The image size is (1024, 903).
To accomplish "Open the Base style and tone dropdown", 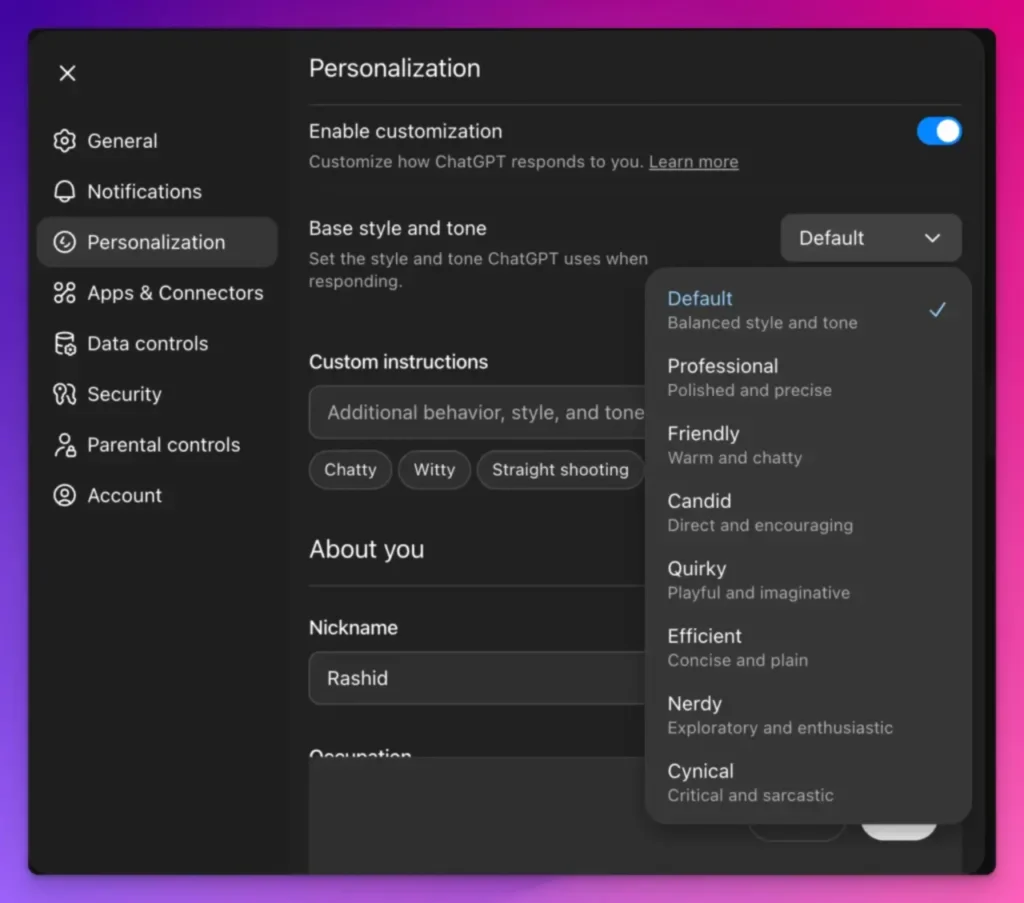I will click(869, 238).
